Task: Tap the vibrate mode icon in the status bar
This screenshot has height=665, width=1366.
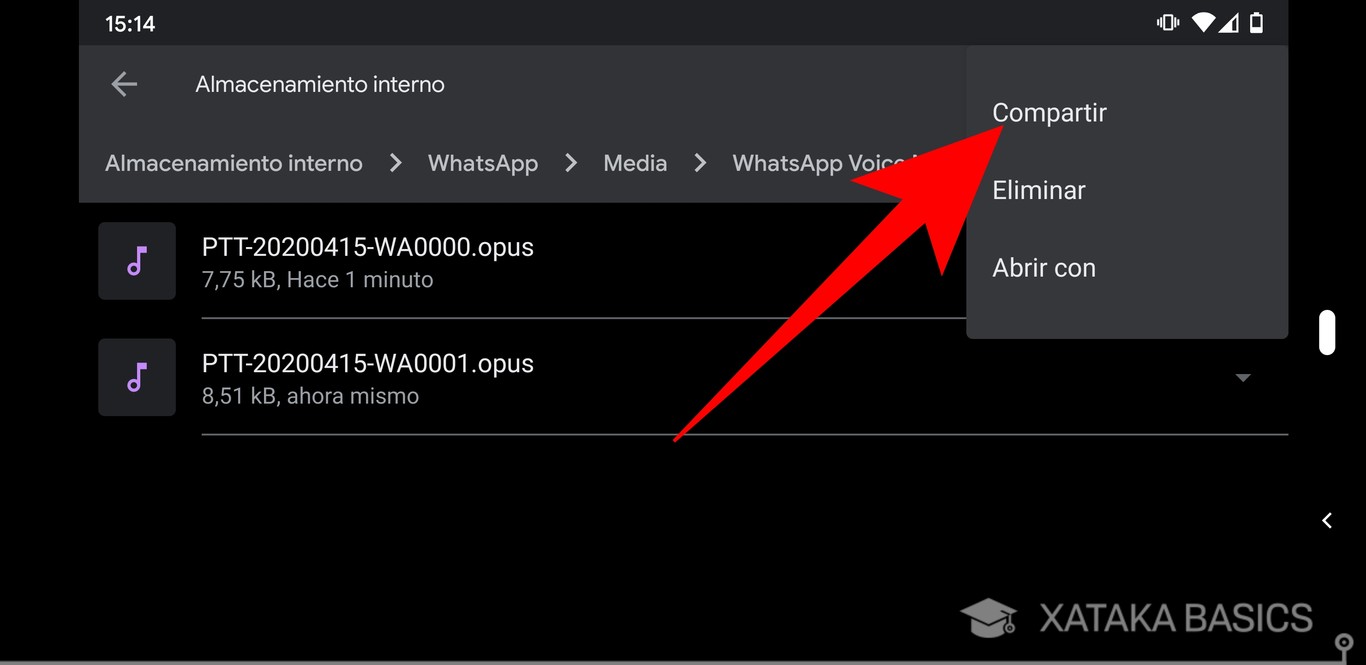Action: click(1167, 22)
